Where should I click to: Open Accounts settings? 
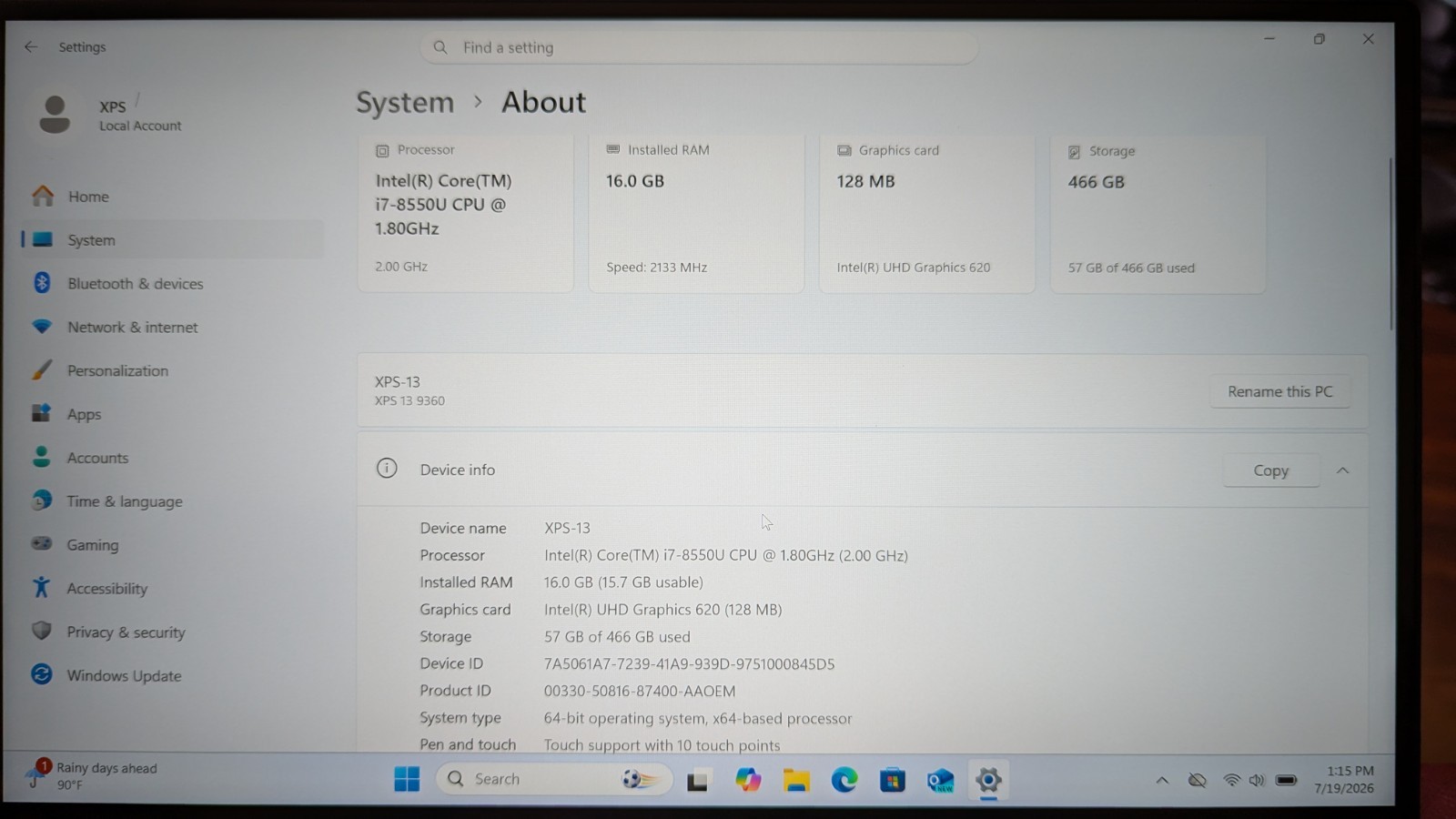tap(173, 458)
